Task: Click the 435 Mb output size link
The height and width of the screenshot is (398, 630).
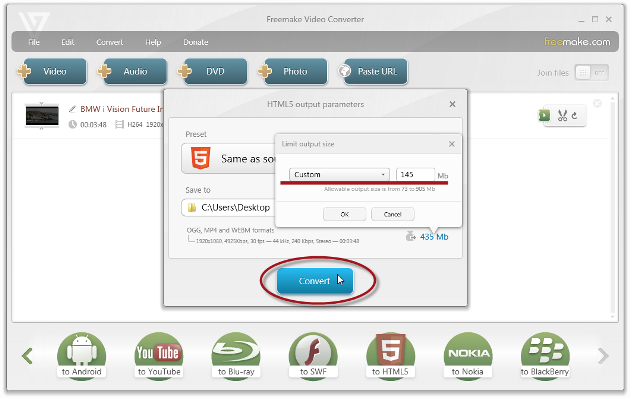Action: coord(434,237)
